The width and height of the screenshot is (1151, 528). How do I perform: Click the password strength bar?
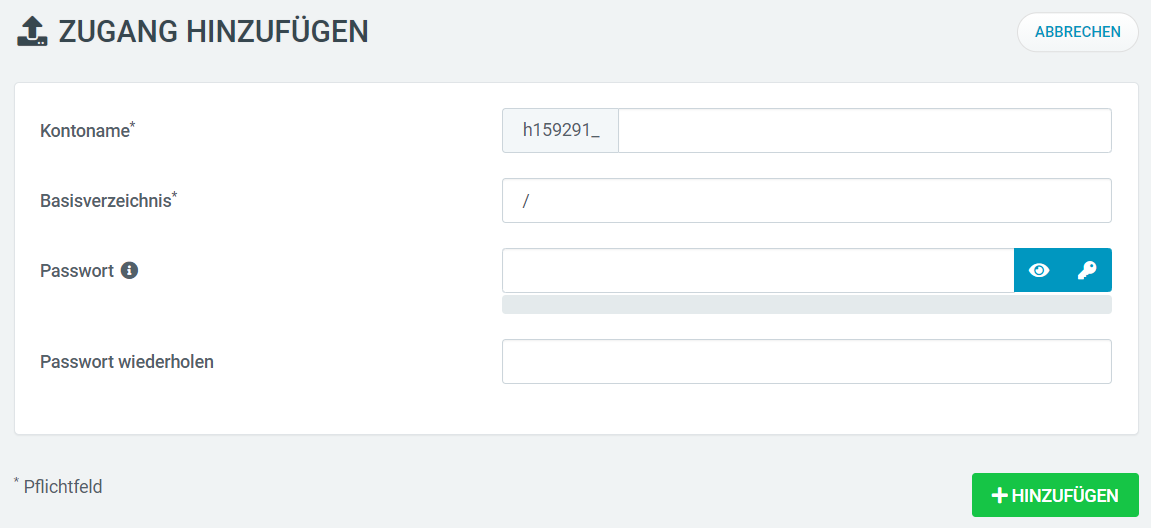807,305
